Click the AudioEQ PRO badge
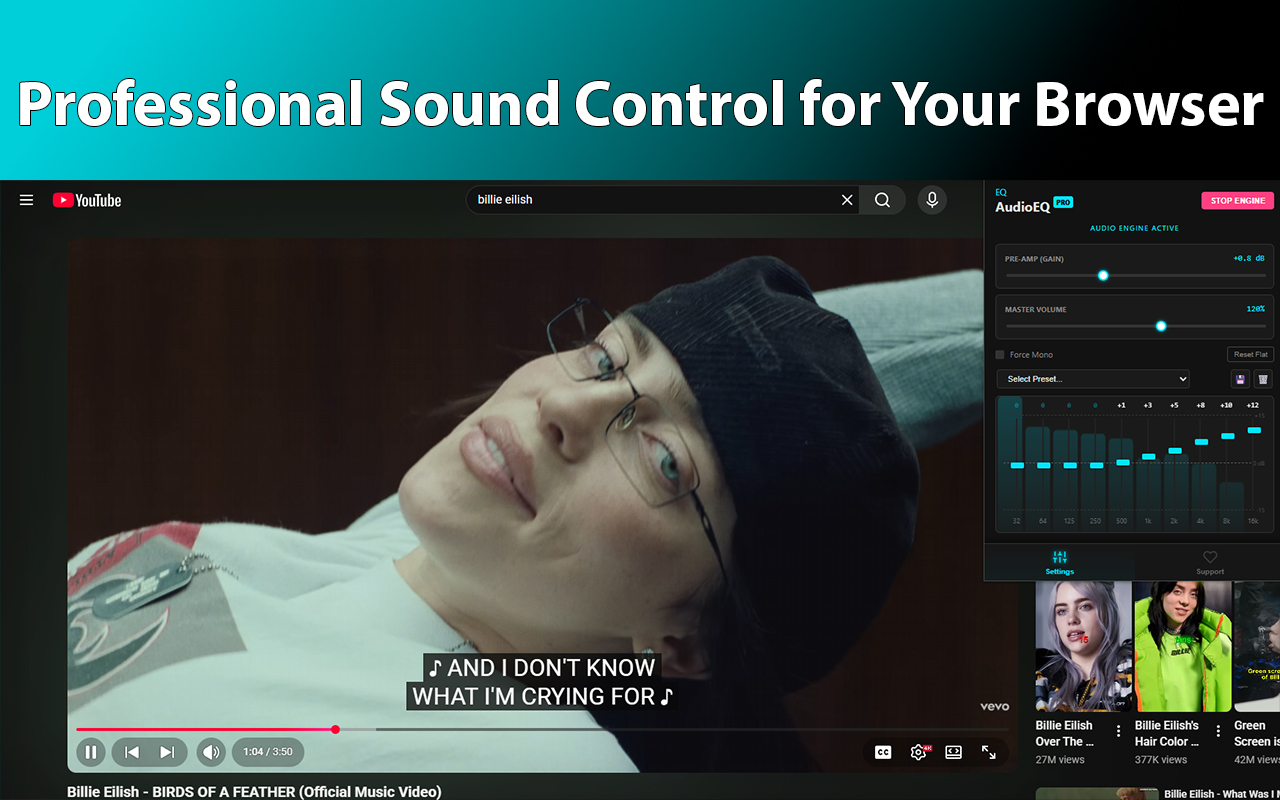 pyautogui.click(x=1063, y=202)
